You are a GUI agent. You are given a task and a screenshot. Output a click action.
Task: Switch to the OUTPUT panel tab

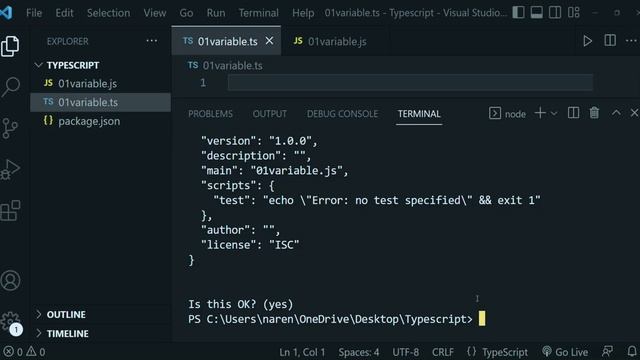[x=270, y=114]
